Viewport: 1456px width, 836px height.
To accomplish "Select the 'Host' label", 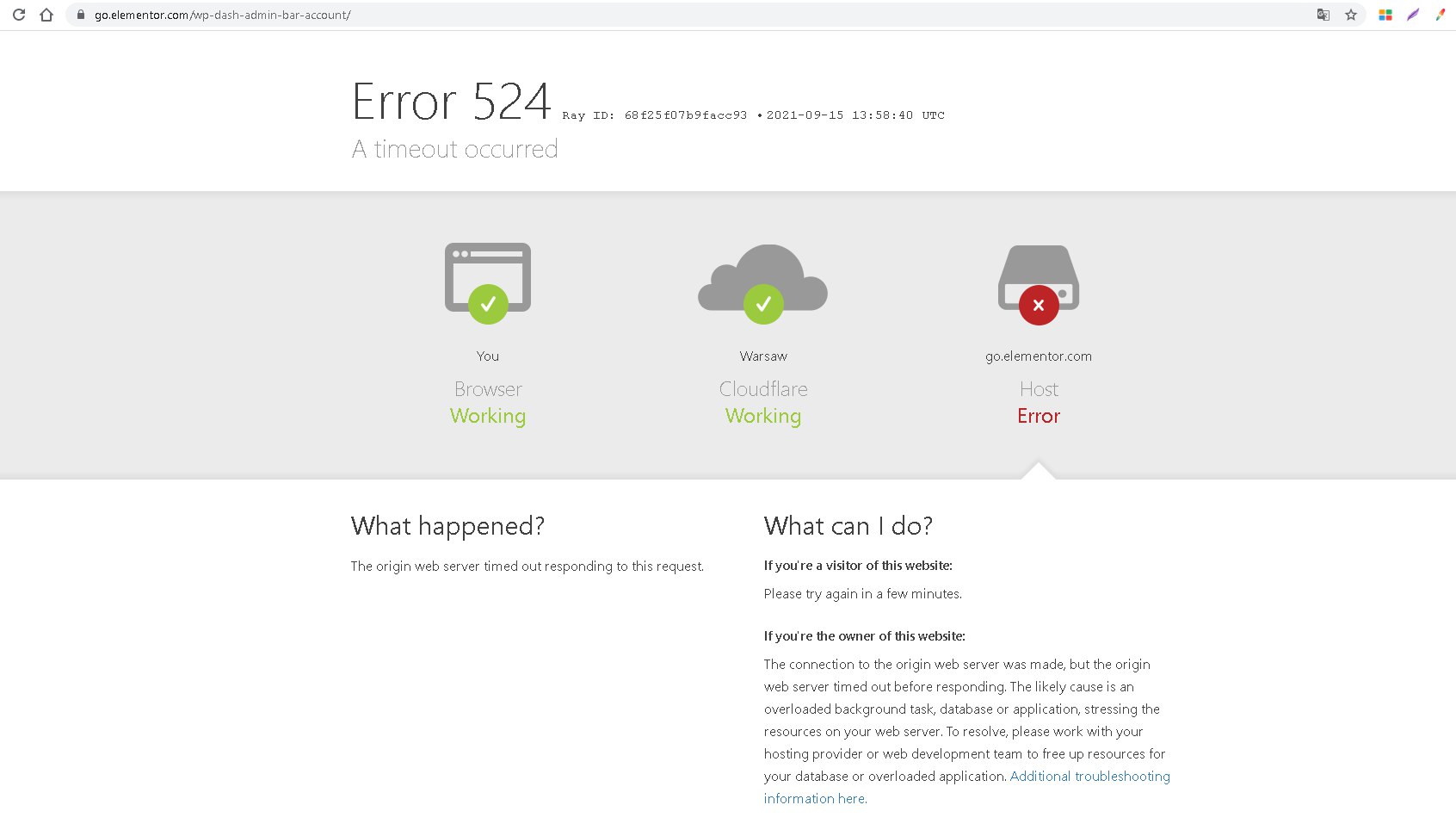I will [1039, 389].
